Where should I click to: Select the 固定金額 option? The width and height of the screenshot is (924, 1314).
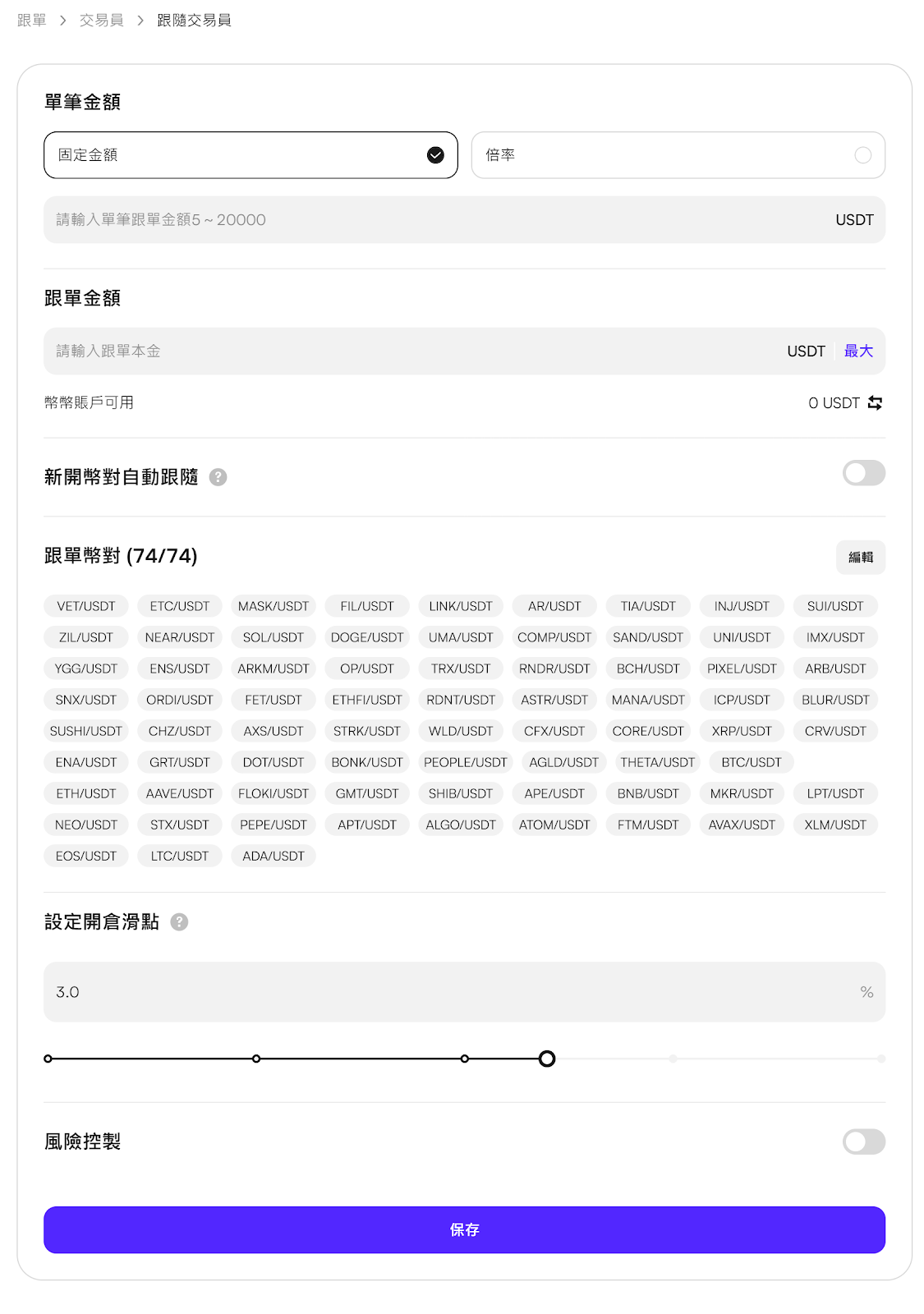tap(251, 155)
